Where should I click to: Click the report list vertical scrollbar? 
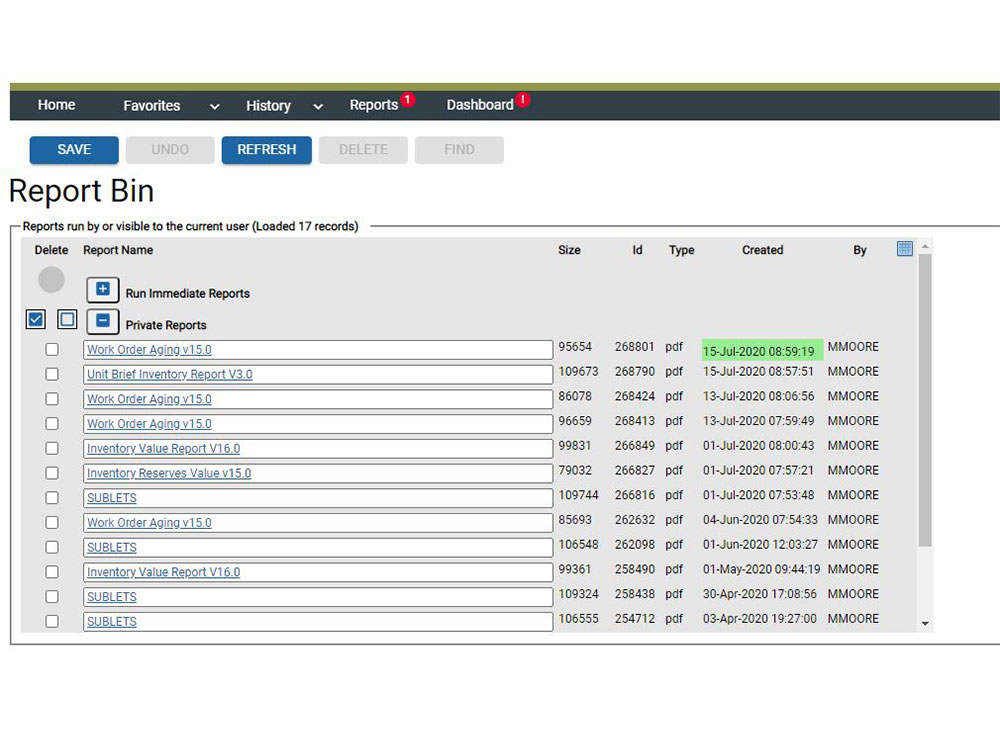pyautogui.click(x=925, y=400)
